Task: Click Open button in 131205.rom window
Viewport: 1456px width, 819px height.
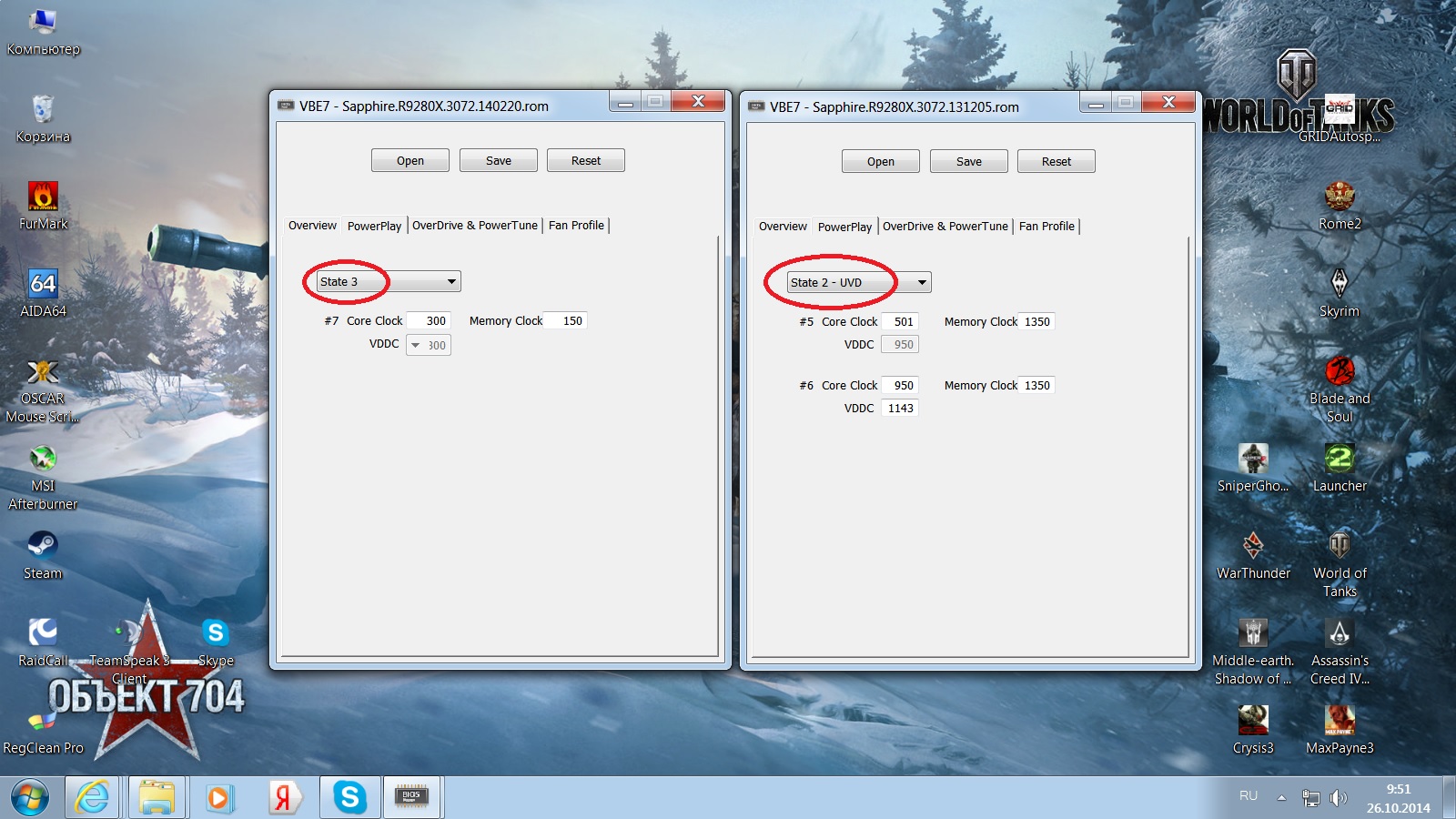Action: coord(881,162)
